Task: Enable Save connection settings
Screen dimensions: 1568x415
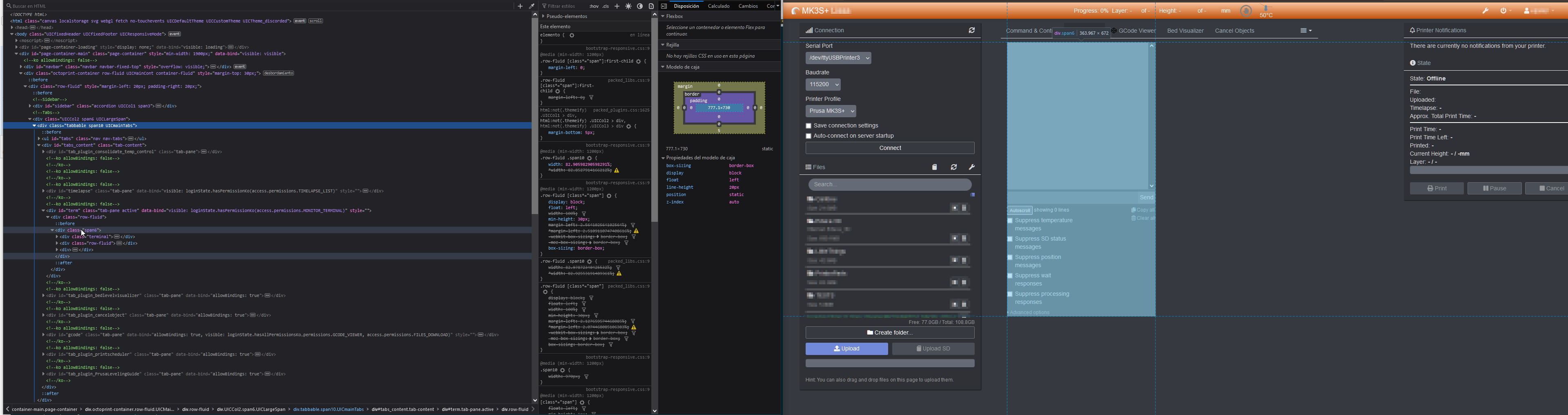Action: pyautogui.click(x=809, y=125)
